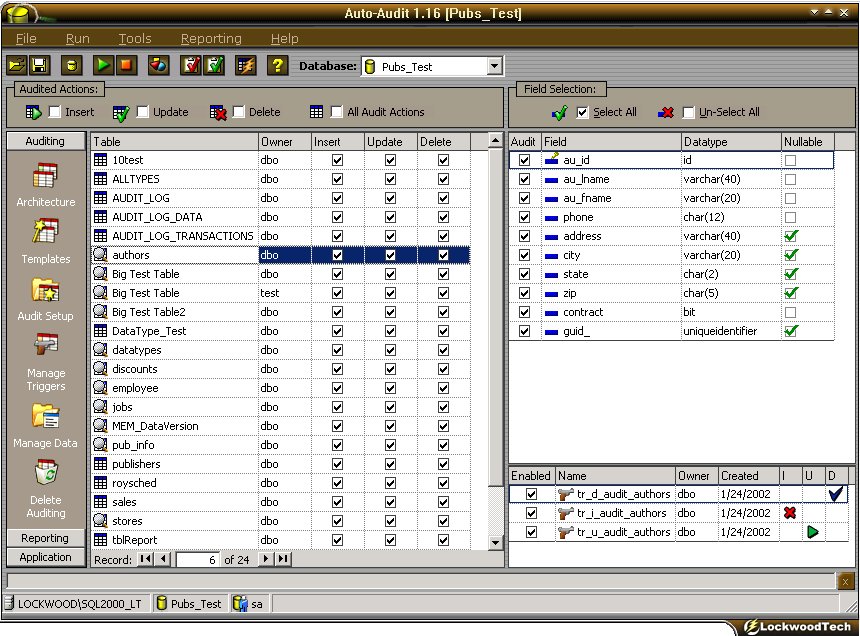Select the employee table row
Screen dimensions: 860x636
click(x=281, y=388)
